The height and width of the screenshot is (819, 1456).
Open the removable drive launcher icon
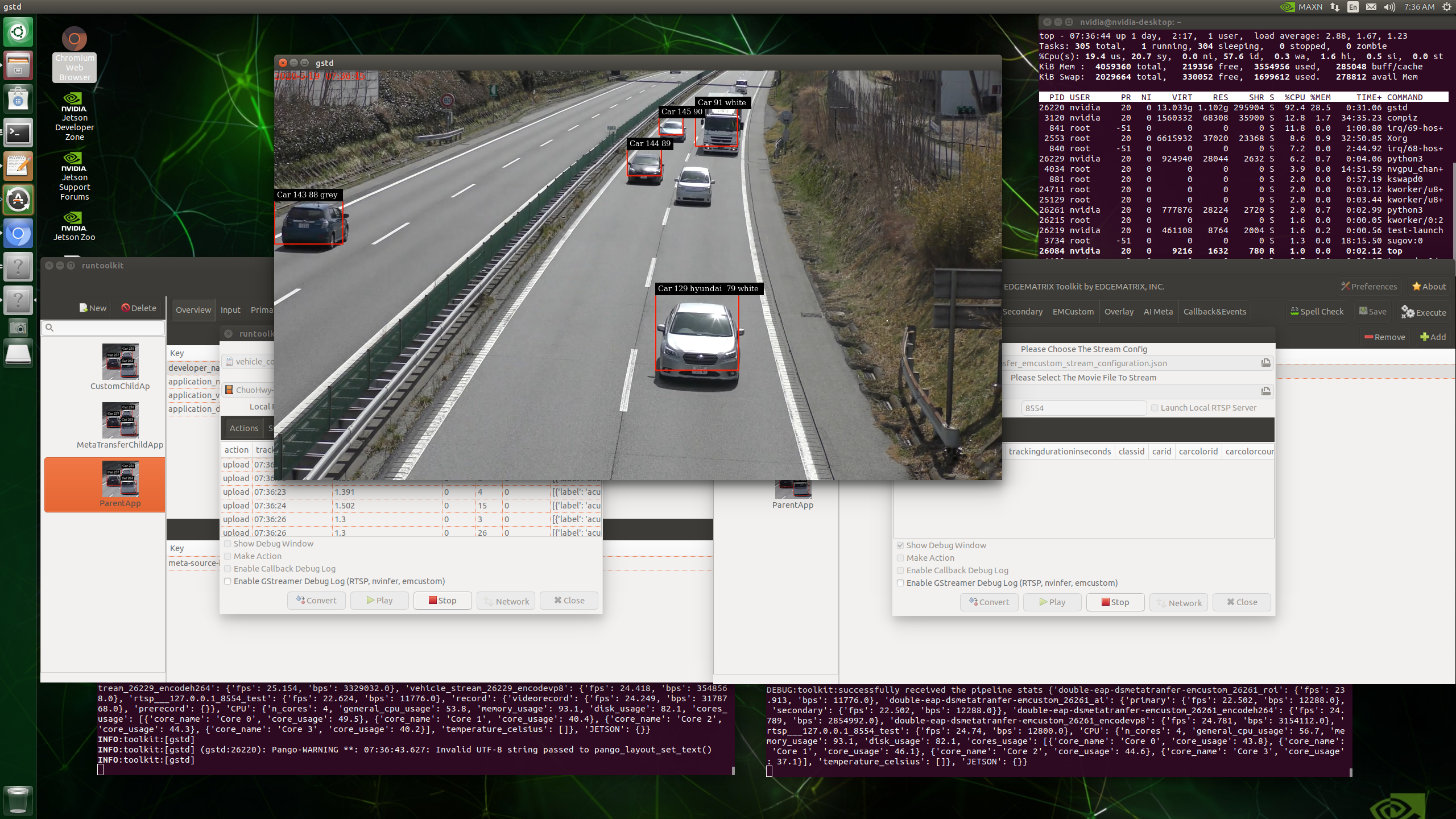tap(18, 354)
